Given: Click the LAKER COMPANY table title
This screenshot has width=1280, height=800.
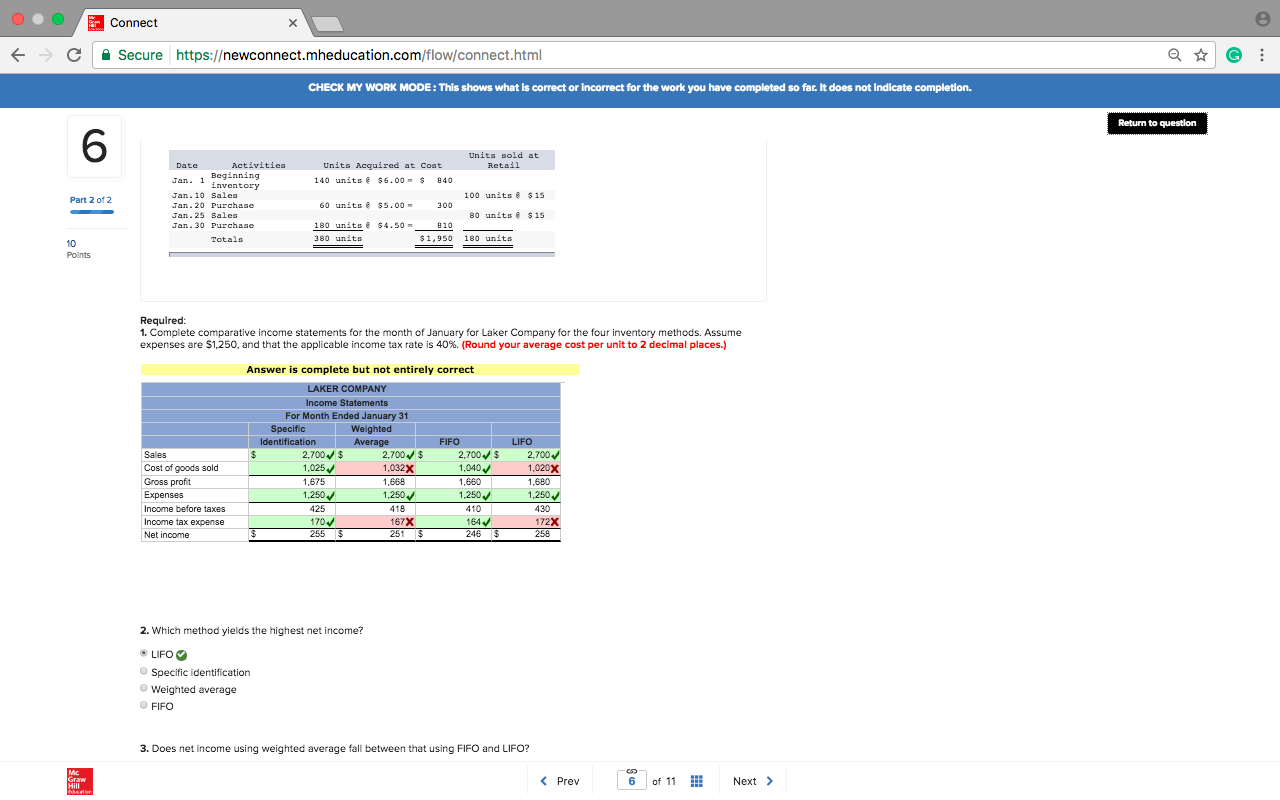Looking at the screenshot, I should point(347,389).
